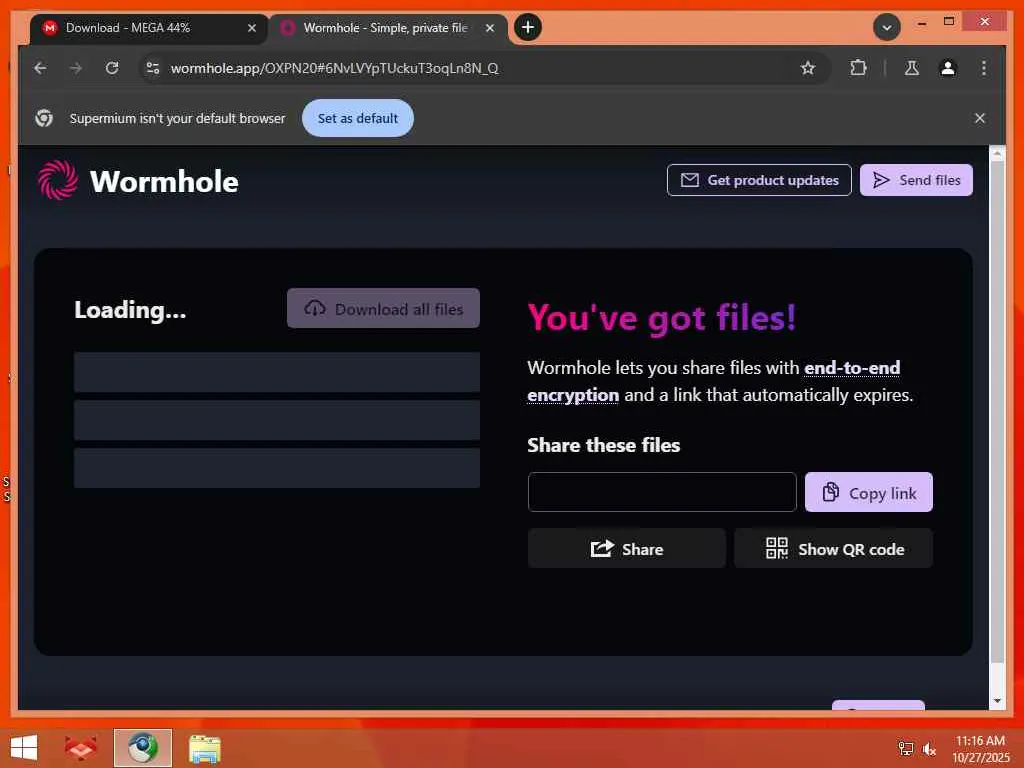Open the browser profile icon
Viewport: 1024px width, 768px height.
948,68
